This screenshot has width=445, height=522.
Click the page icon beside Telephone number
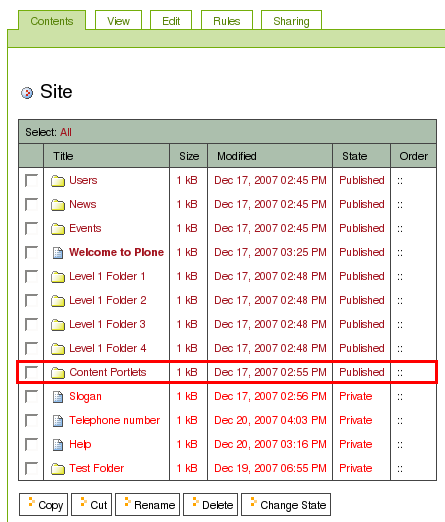pyautogui.click(x=58, y=421)
